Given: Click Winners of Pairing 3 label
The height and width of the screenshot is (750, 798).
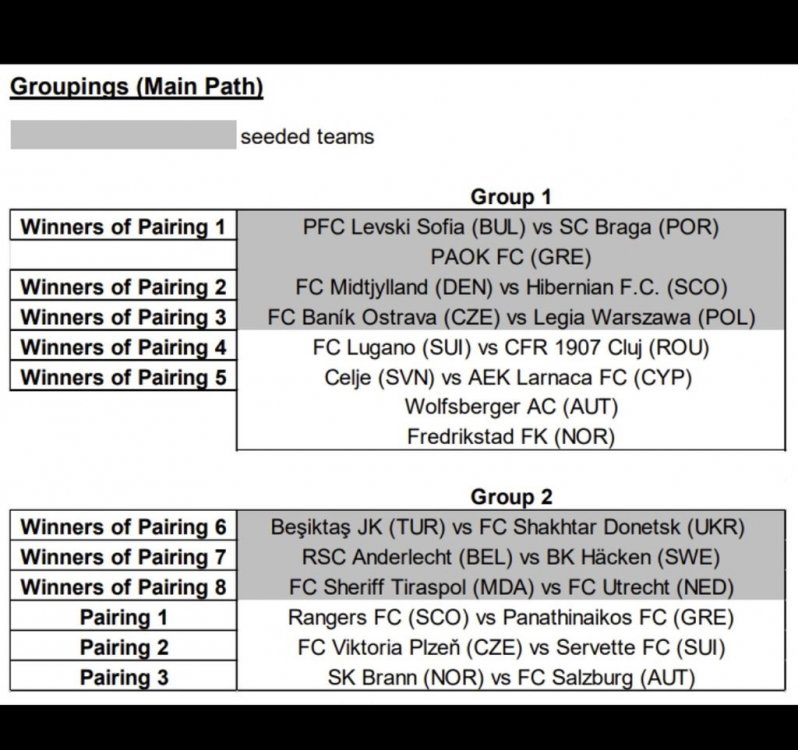Looking at the screenshot, I should pyautogui.click(x=123, y=317).
